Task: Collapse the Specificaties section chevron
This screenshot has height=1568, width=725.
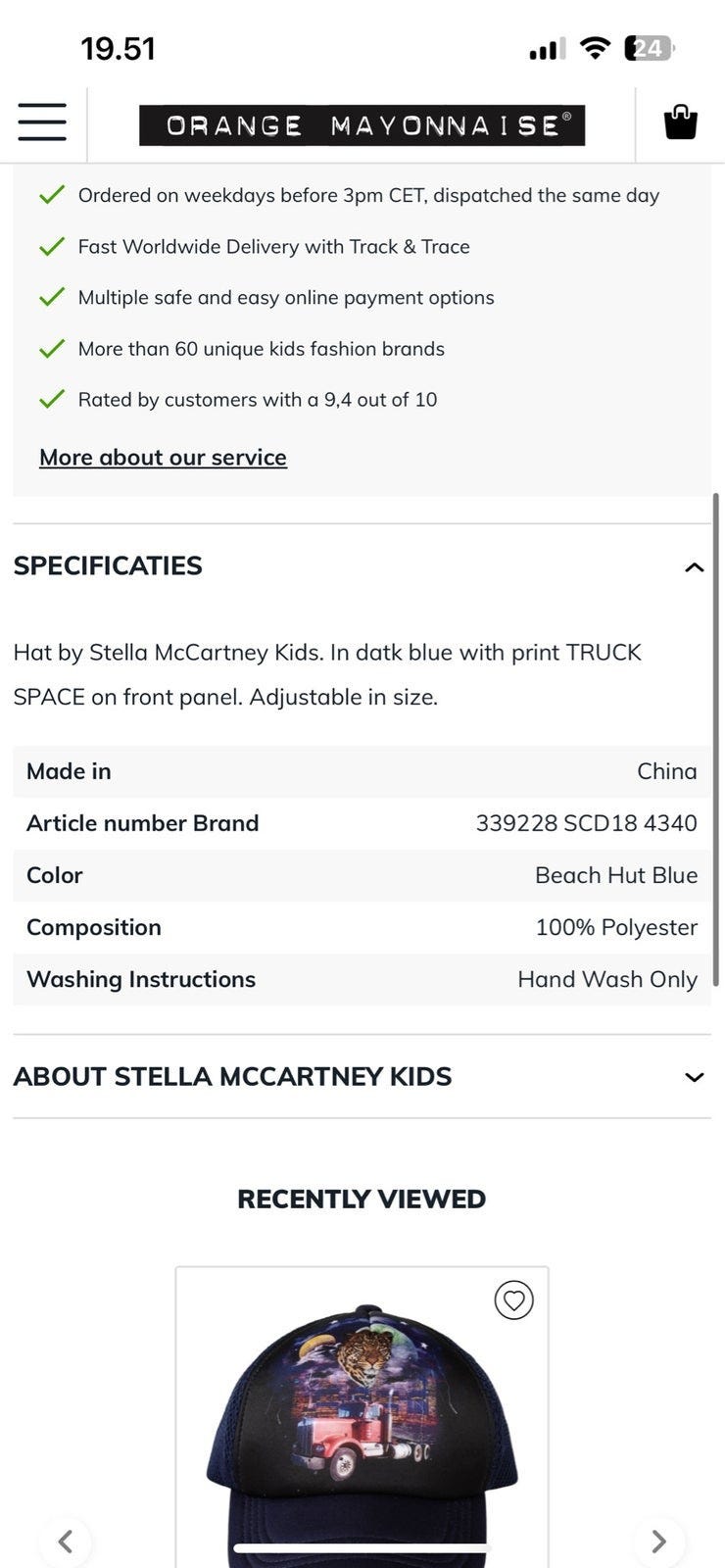Action: pyautogui.click(x=695, y=566)
